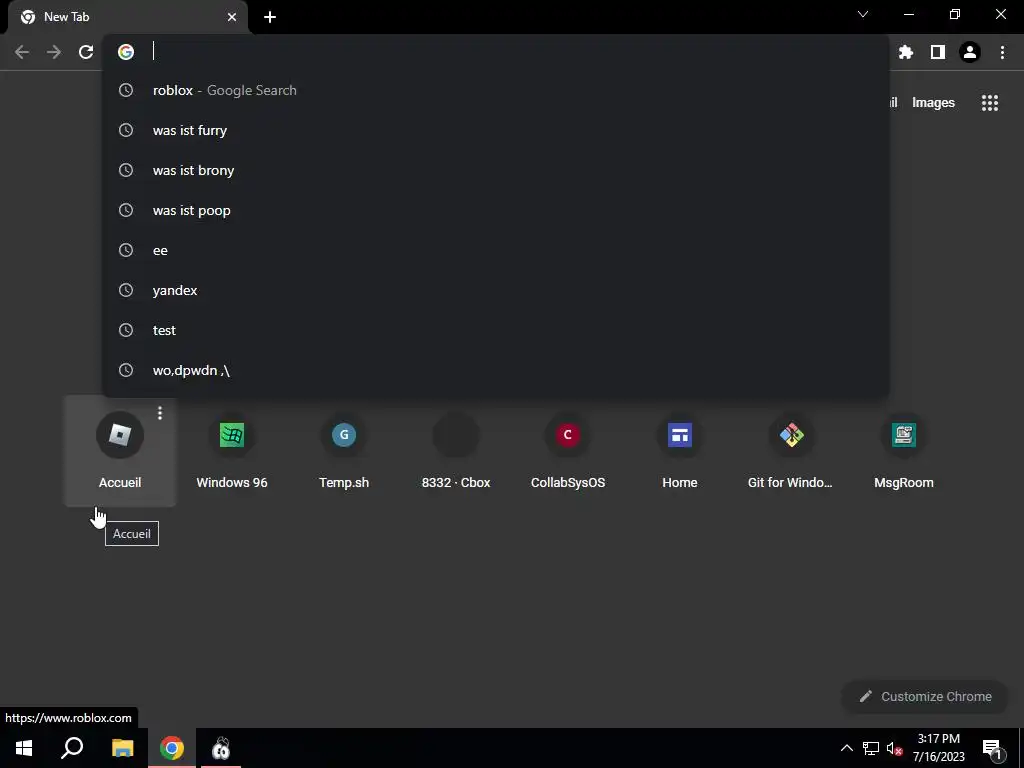Click the muted volume tray icon
Image resolution: width=1024 pixels, height=768 pixels.
click(x=894, y=748)
